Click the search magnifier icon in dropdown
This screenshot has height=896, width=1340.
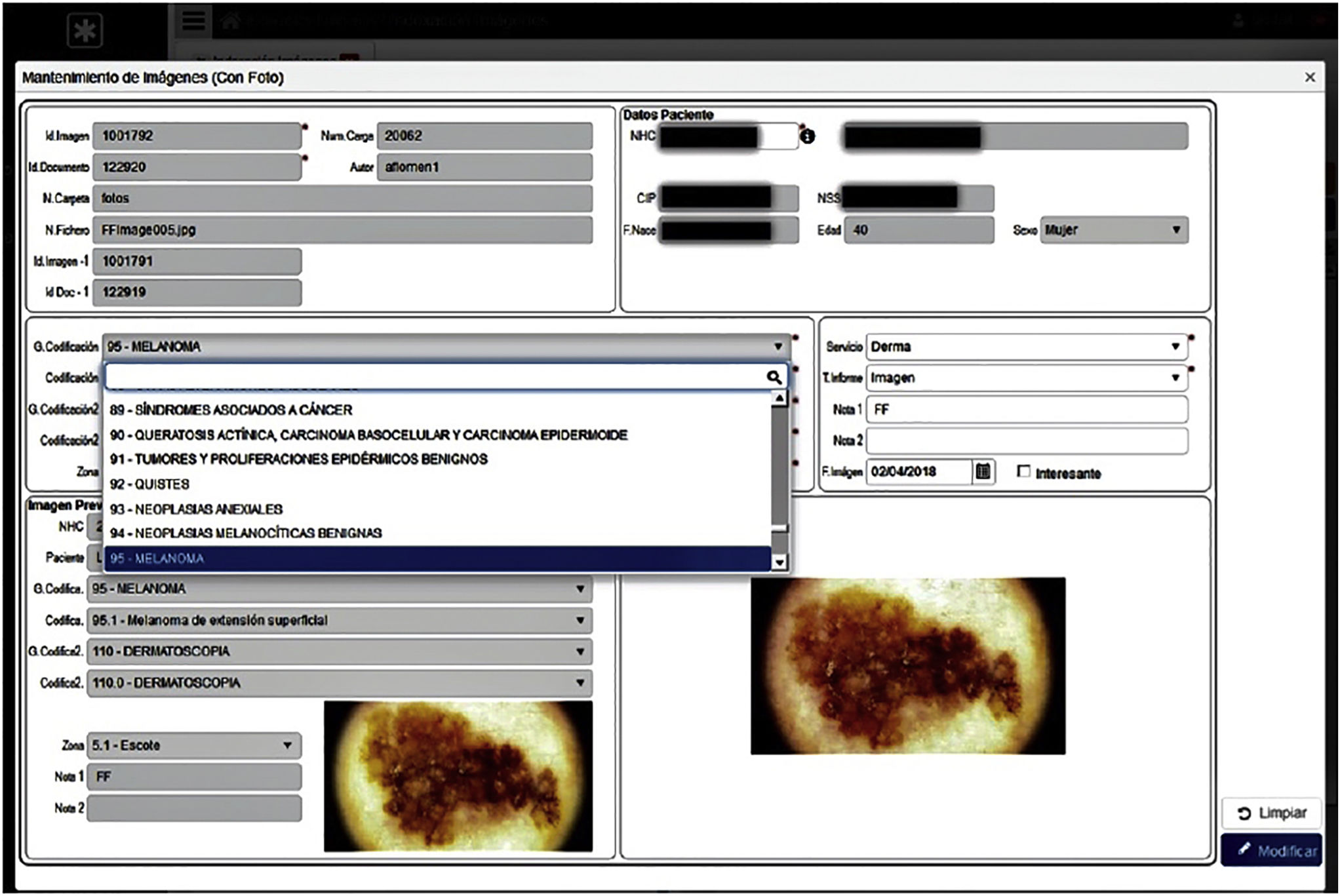(x=774, y=378)
